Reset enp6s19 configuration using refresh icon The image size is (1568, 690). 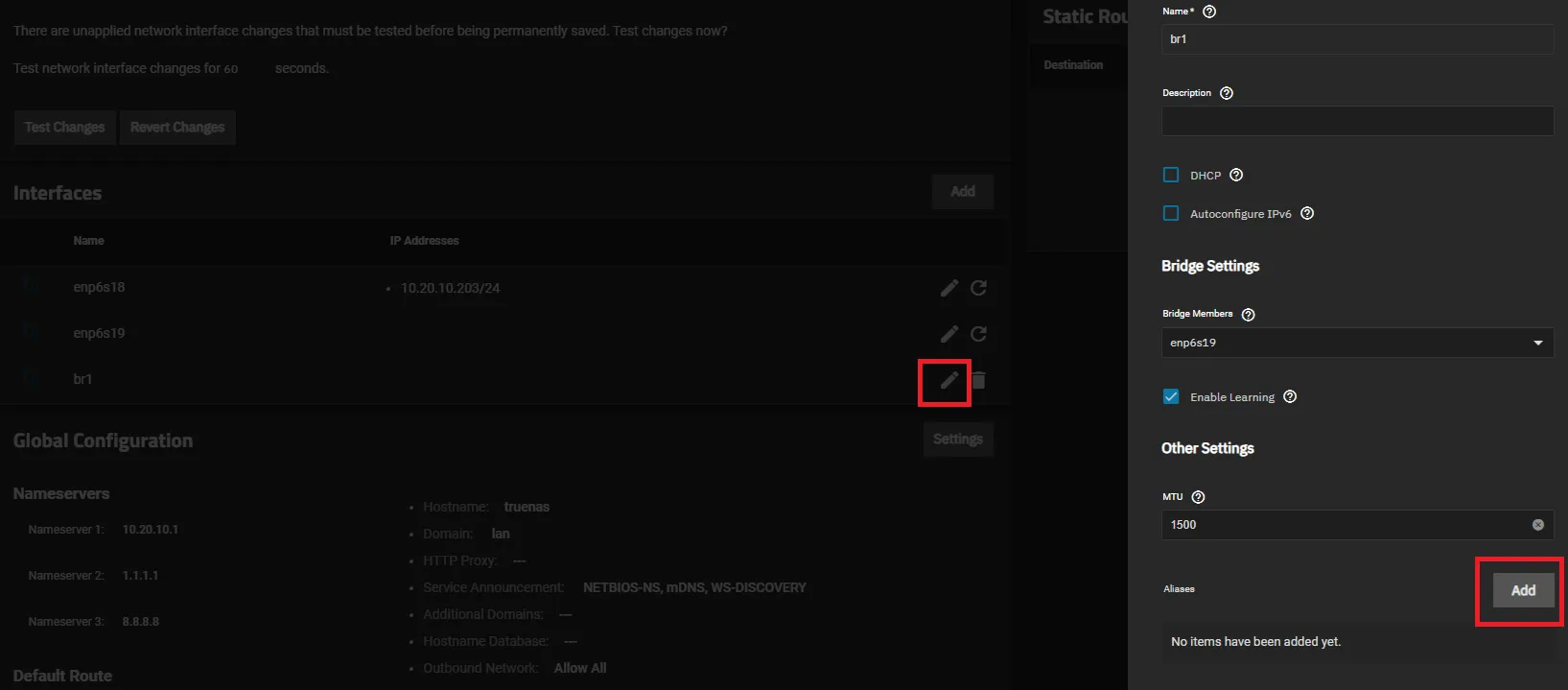coord(978,334)
